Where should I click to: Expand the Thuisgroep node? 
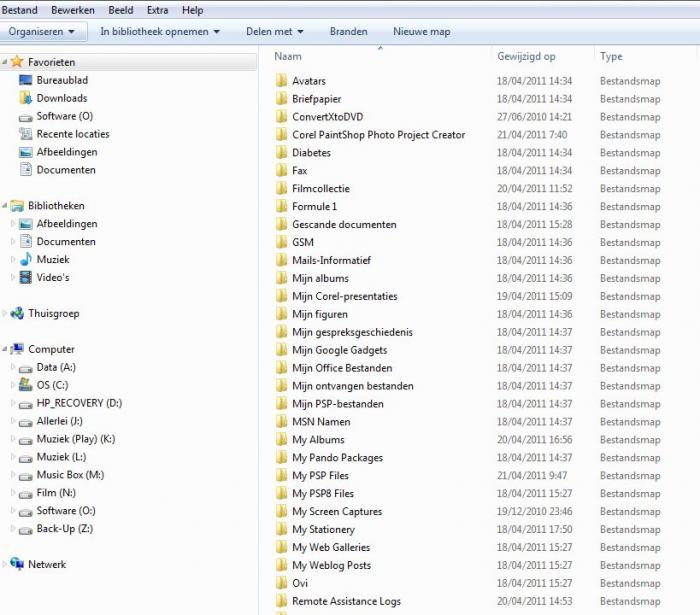tap(5, 313)
